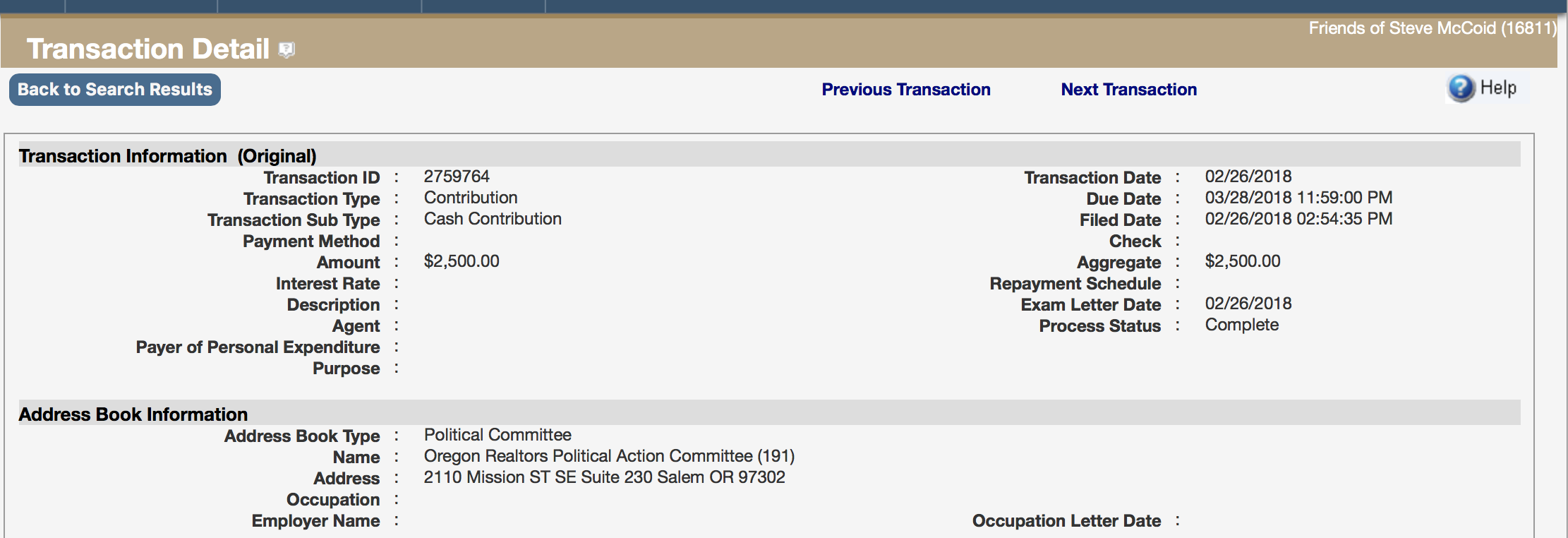Click the Oregon Realtors Political Action Committee name
This screenshot has width=1568, height=538.
(x=609, y=456)
